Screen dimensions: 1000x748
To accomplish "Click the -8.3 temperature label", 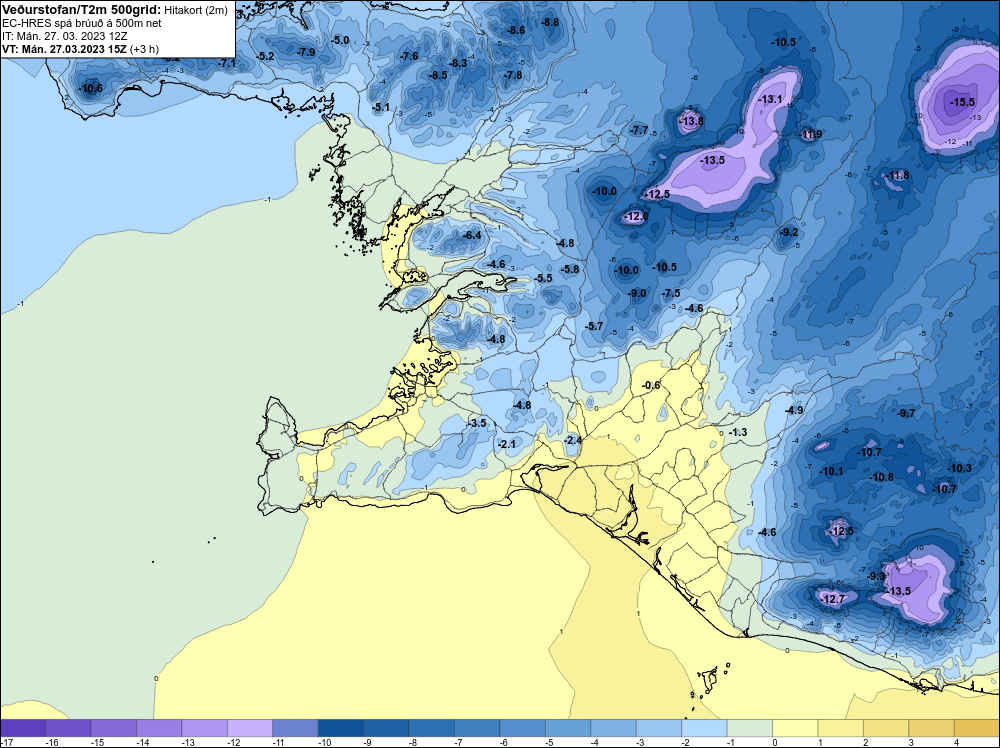I will 458,63.
